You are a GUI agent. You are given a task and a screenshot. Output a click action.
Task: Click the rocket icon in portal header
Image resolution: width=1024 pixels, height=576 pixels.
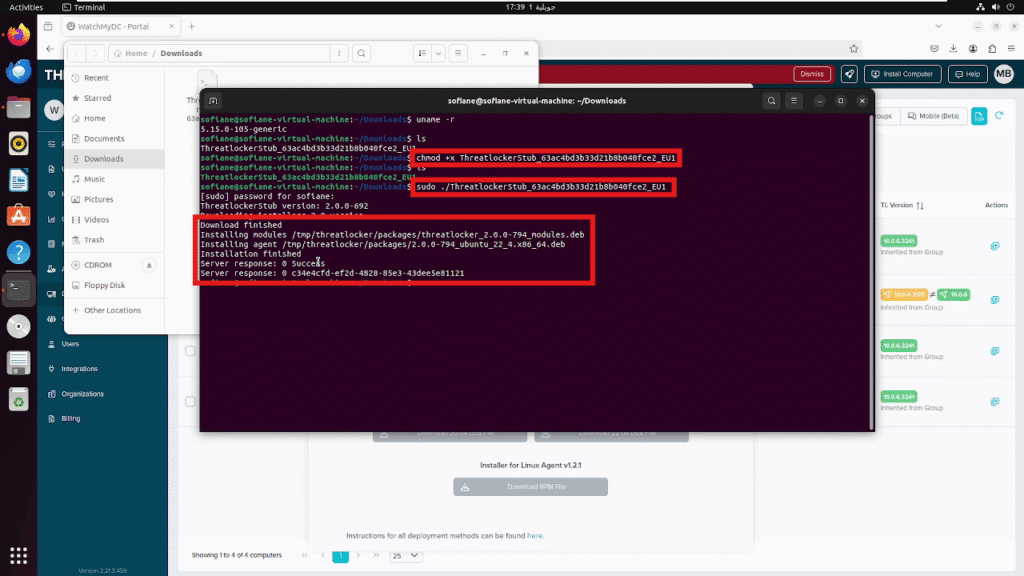849,74
